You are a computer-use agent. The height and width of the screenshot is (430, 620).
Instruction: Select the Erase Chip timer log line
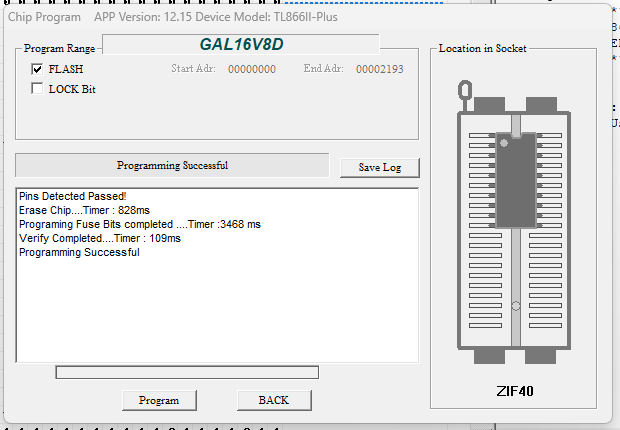pos(83,210)
